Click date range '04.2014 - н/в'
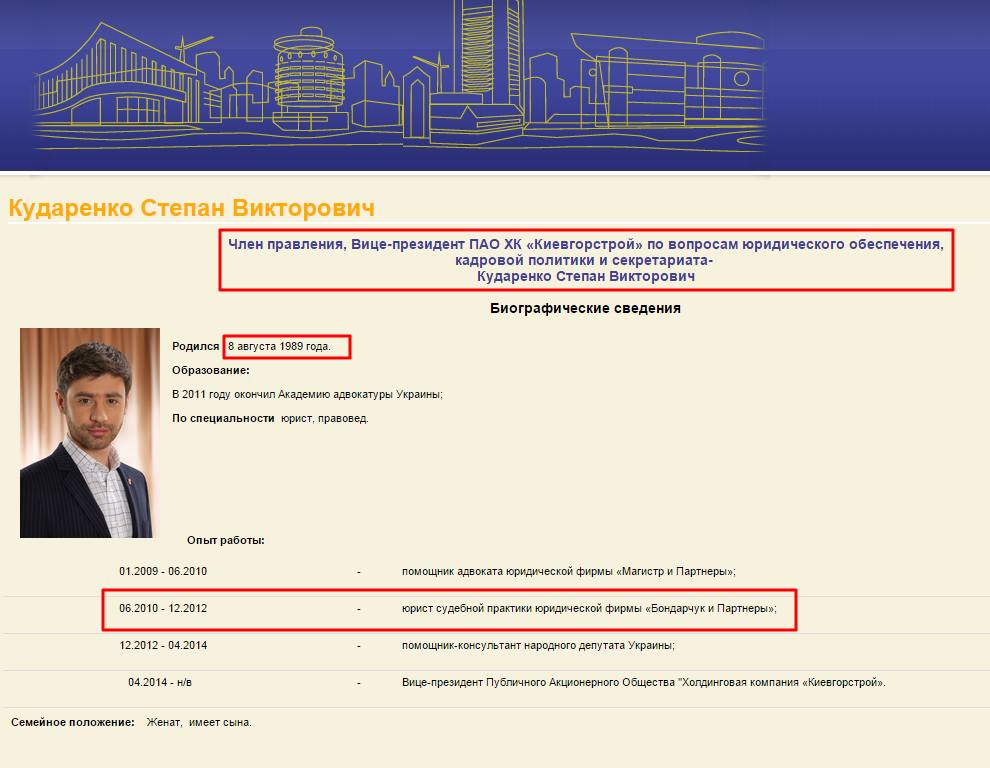The width and height of the screenshot is (990, 768). tap(160, 682)
